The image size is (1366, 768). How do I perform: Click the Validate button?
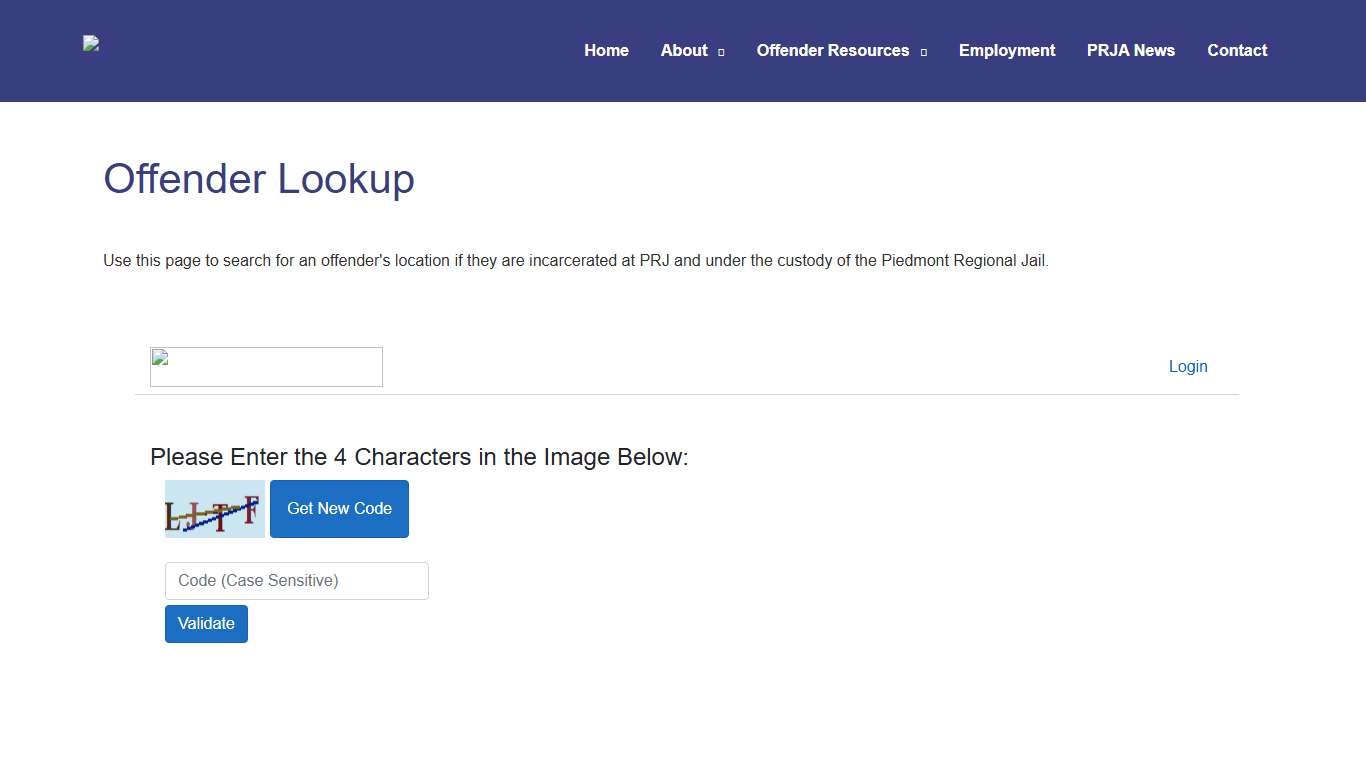(x=206, y=623)
